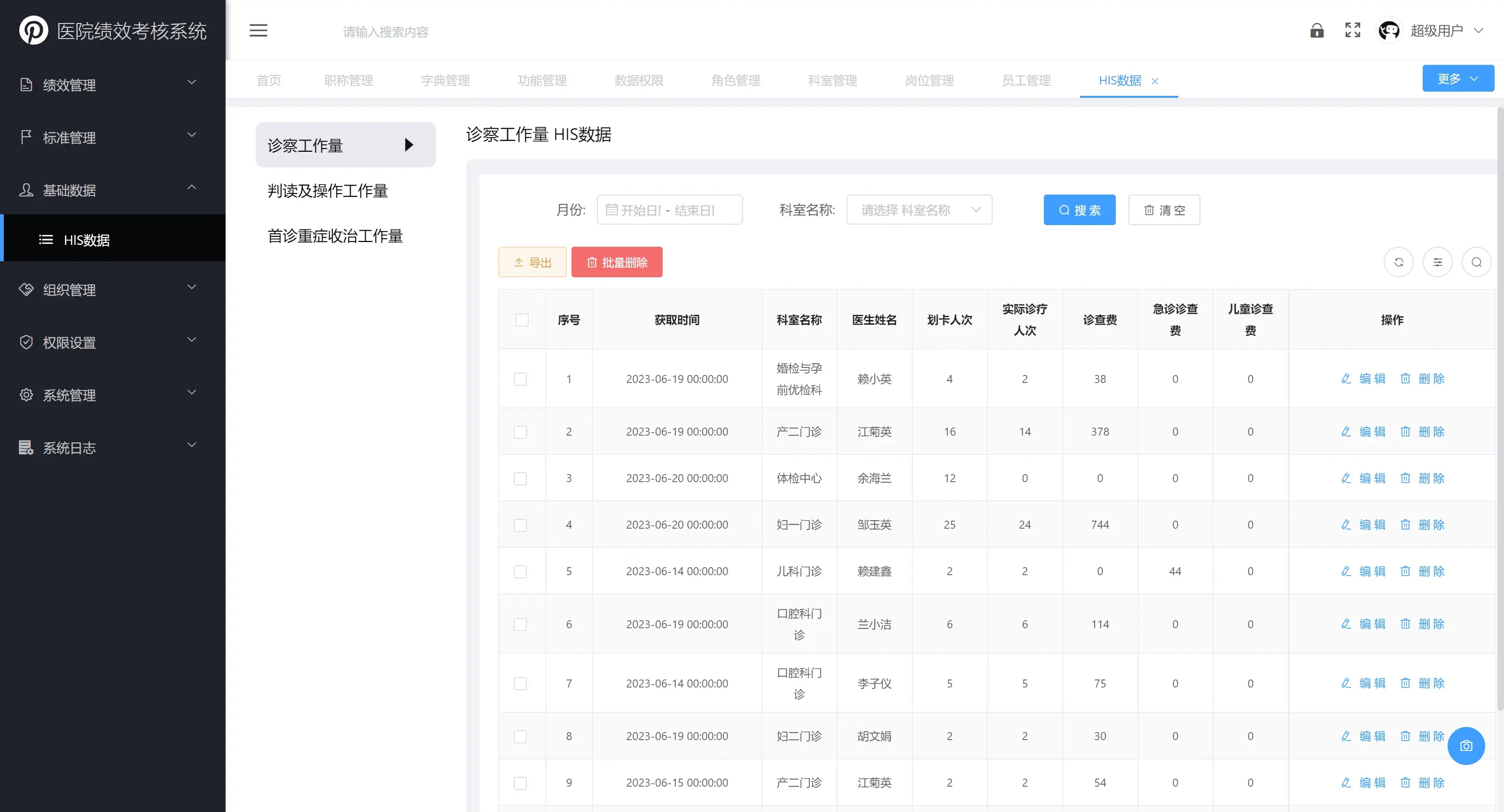The width and height of the screenshot is (1504, 812).
Task: Expand the 绩效管理 sidebar menu
Action: point(113,85)
